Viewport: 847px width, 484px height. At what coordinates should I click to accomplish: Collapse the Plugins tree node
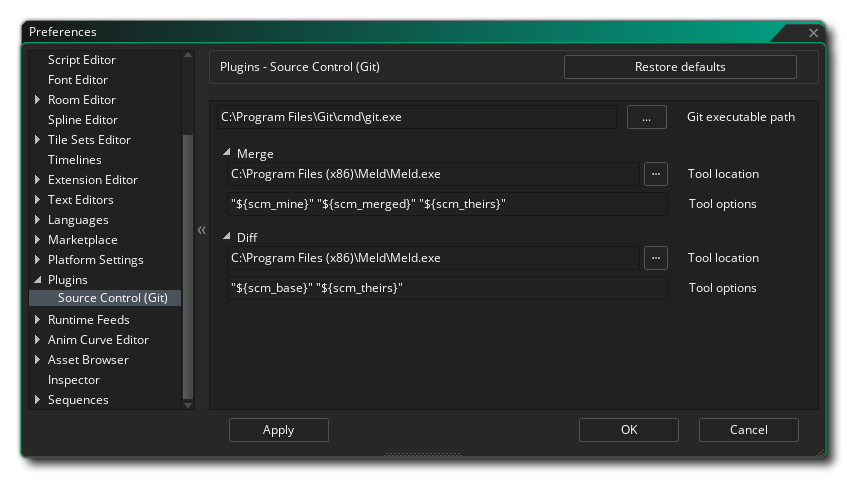(x=37, y=279)
